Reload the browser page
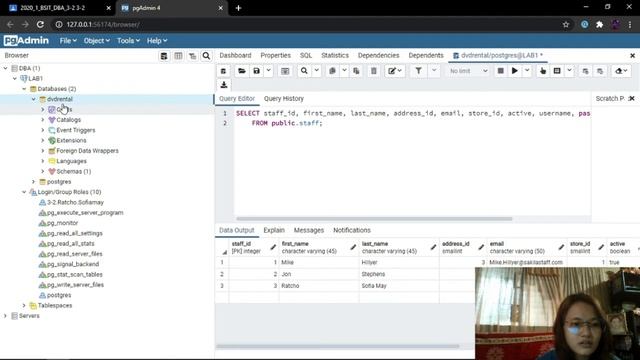 [40, 24]
